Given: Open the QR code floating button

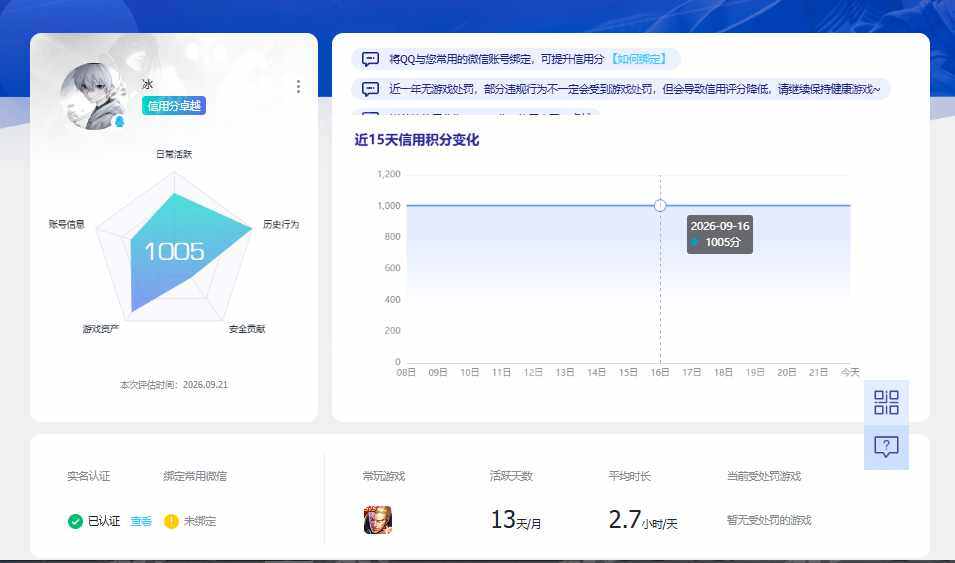Looking at the screenshot, I should (x=886, y=402).
